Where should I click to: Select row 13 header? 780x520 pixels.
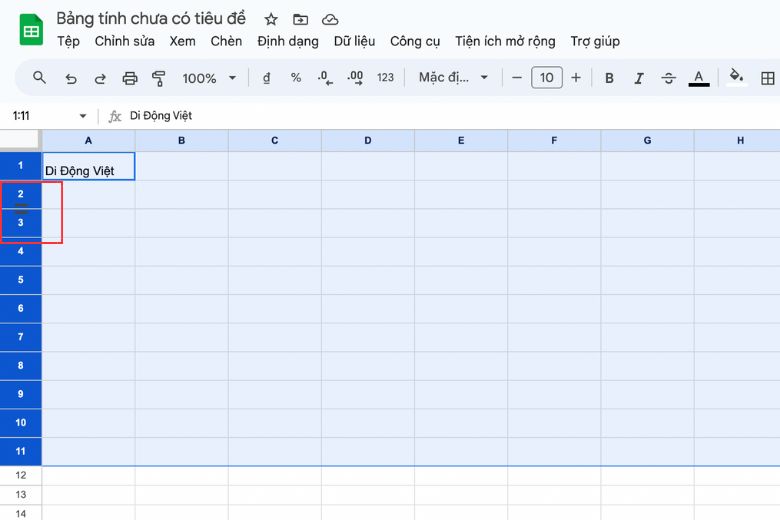(20, 495)
